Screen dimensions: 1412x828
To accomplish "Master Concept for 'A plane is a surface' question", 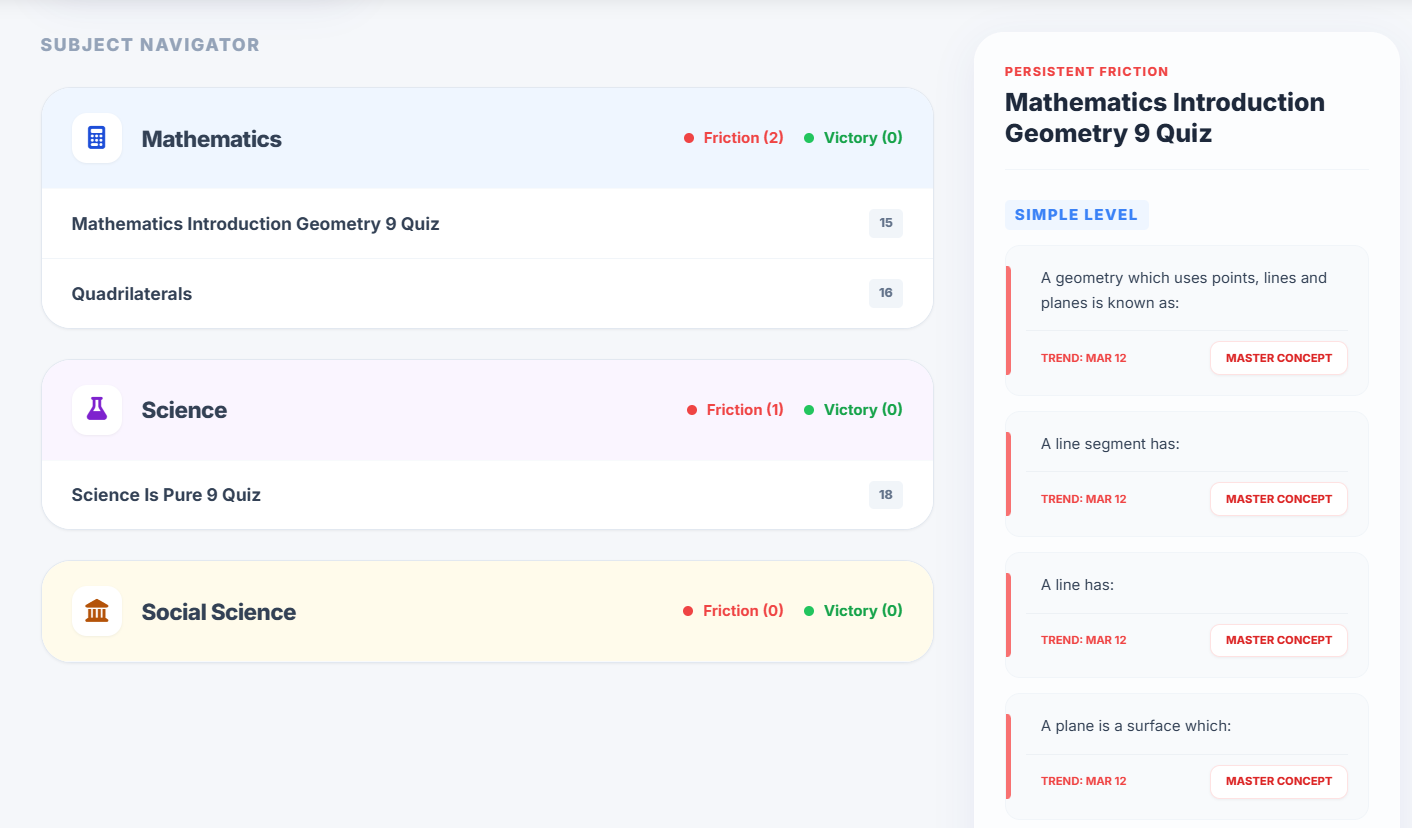I will click(1279, 781).
